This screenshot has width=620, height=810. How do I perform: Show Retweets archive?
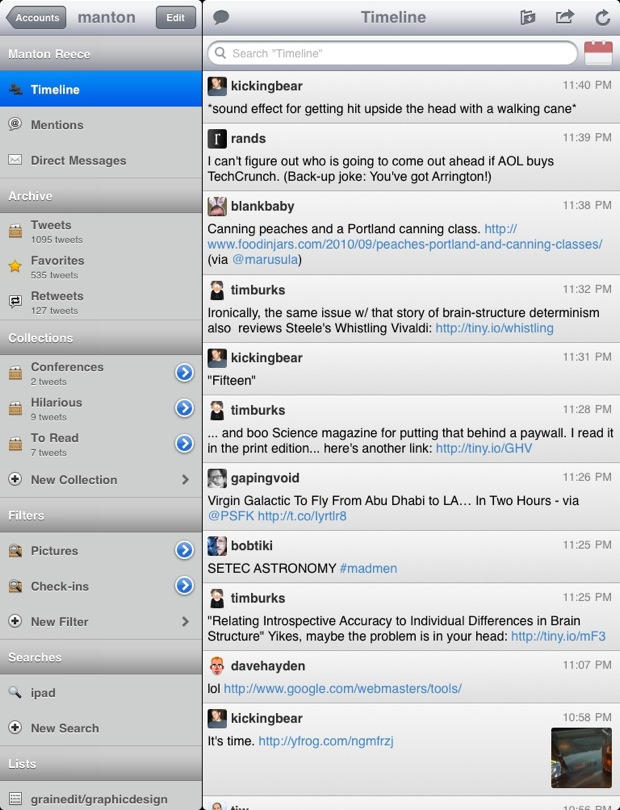101,302
